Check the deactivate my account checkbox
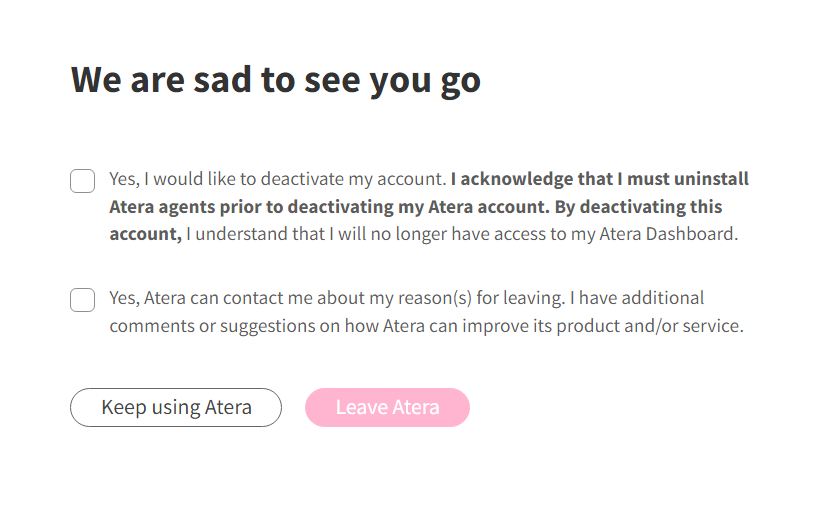This screenshot has width=822, height=508. click(x=82, y=181)
